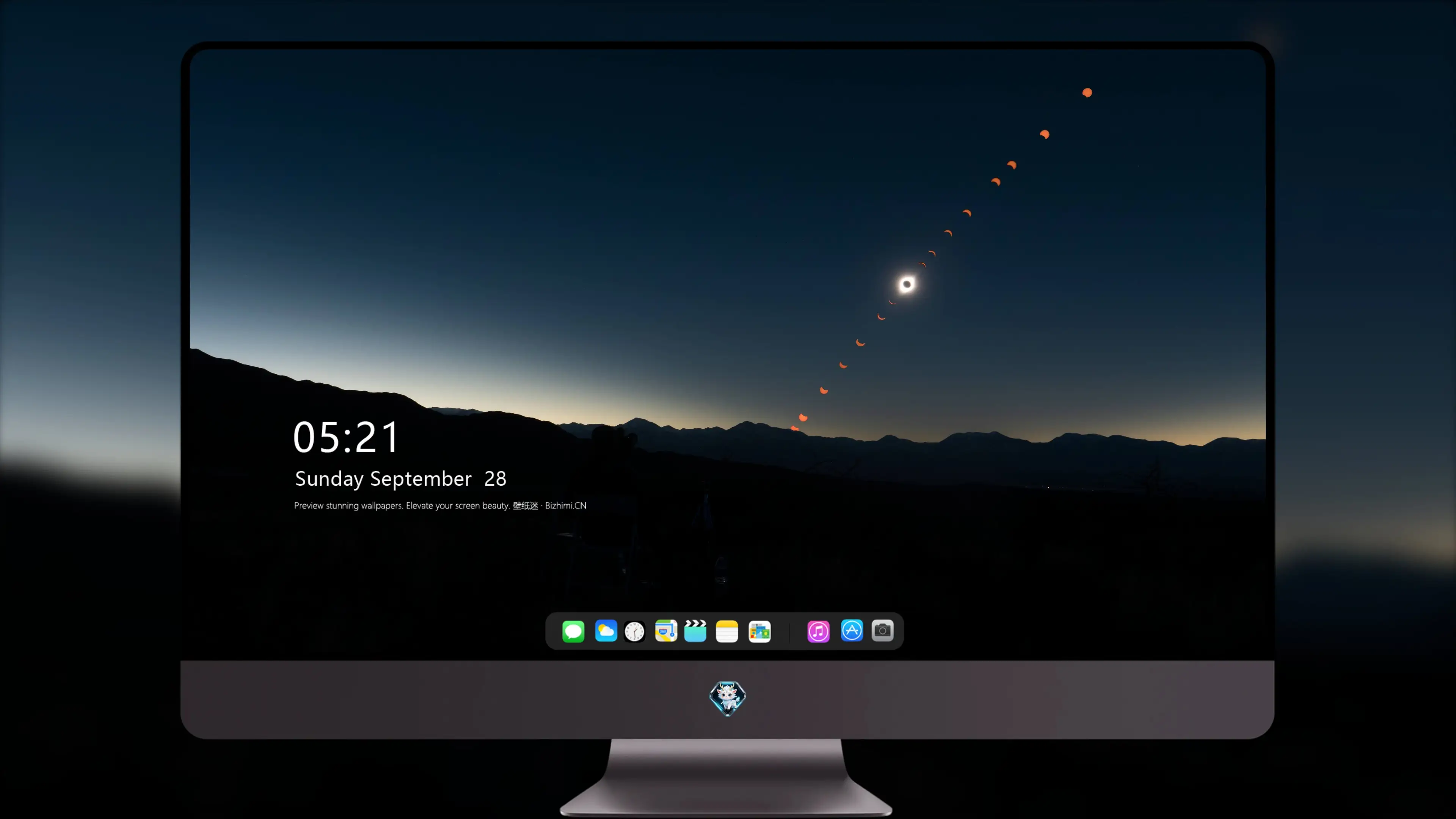1456x819 pixels.
Task: Open the App Store icon
Action: (852, 631)
